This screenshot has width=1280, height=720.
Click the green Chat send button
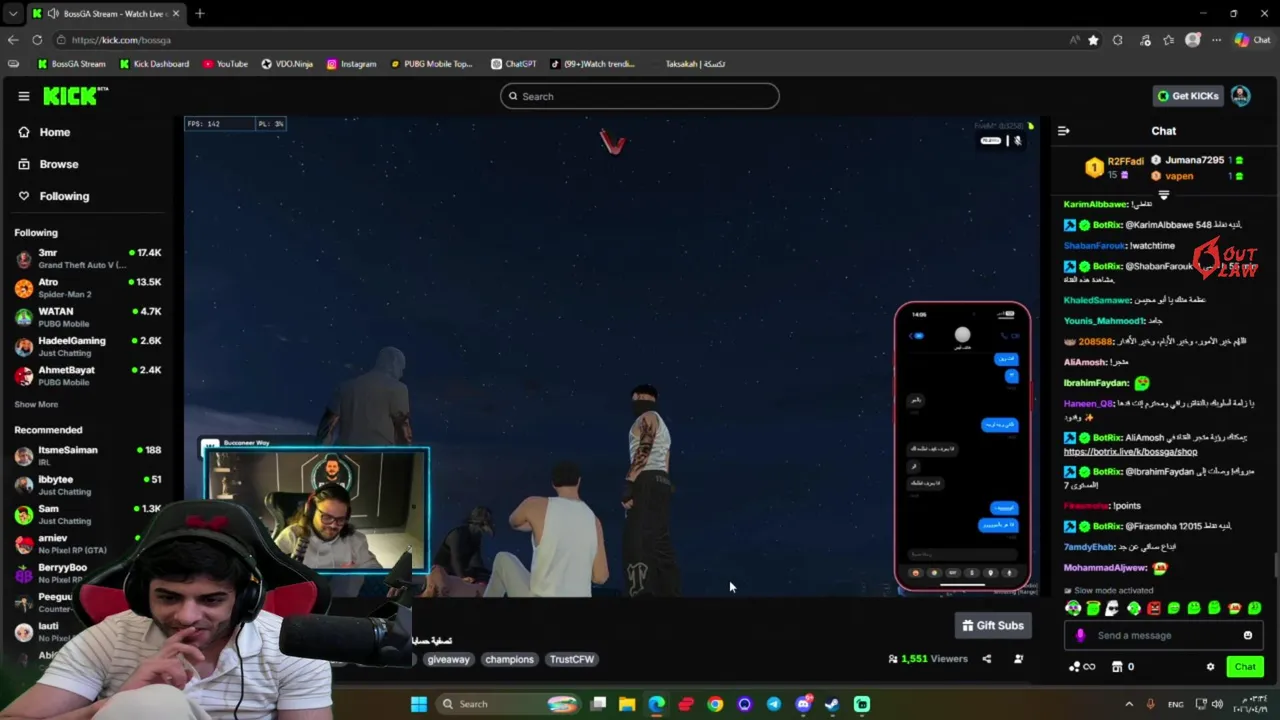pos(1244,666)
